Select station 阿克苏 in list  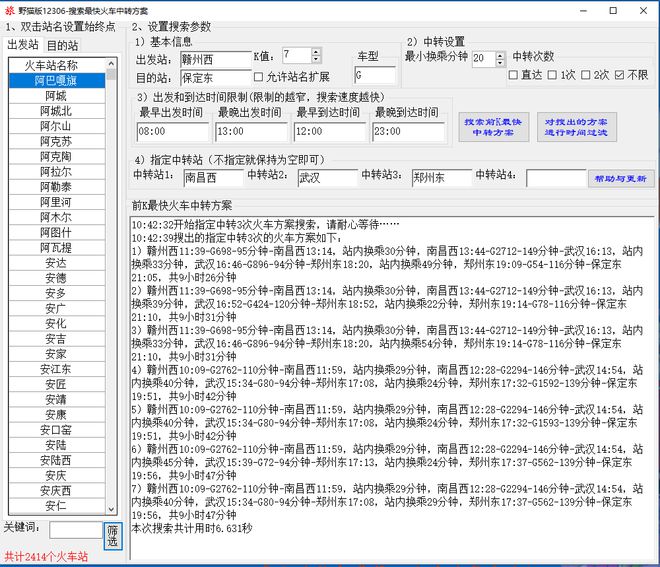[x=57, y=141]
